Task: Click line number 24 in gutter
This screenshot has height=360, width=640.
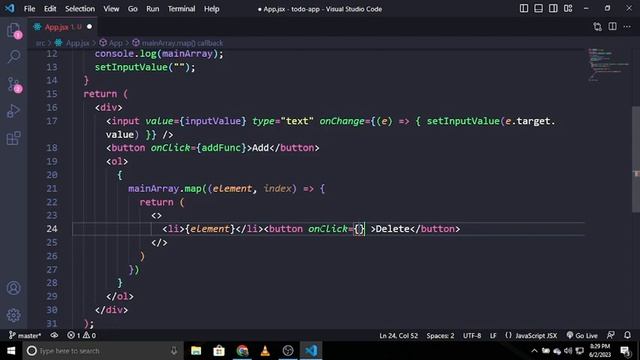Action: point(52,229)
